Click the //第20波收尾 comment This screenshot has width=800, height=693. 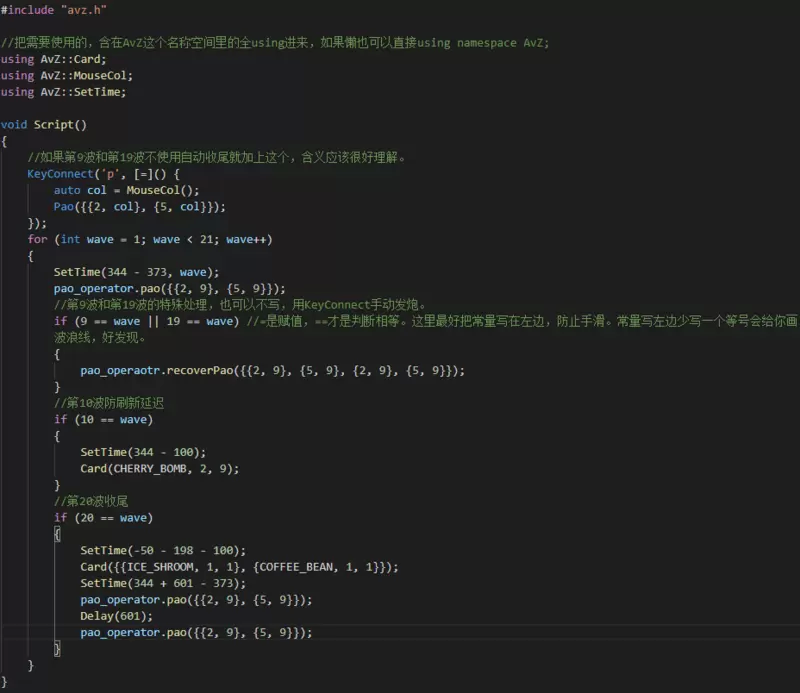pyautogui.click(x=91, y=501)
